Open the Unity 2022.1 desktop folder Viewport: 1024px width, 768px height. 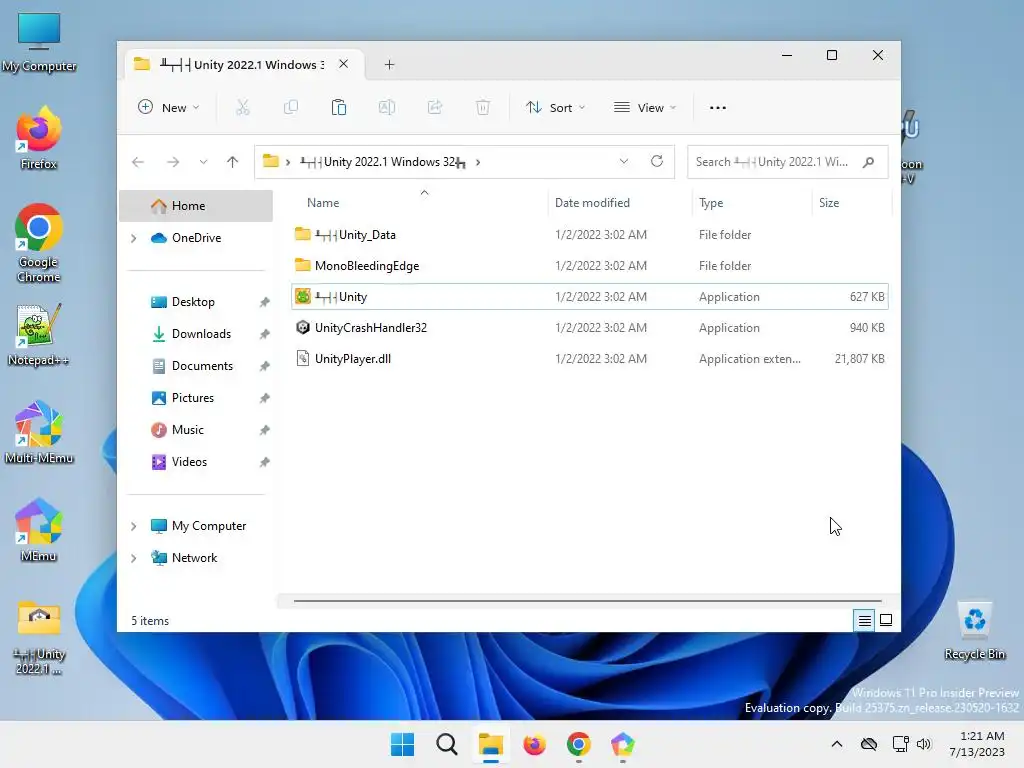coord(39,637)
